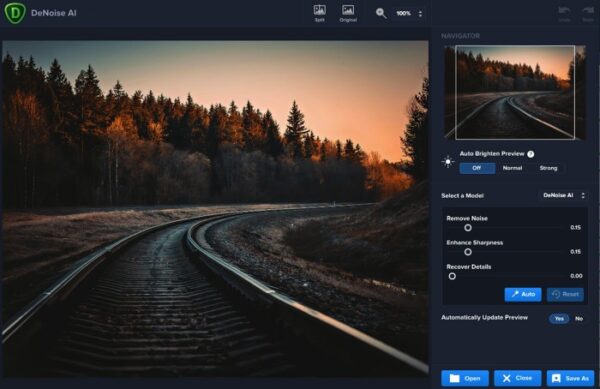Switch to Split view

click(320, 13)
